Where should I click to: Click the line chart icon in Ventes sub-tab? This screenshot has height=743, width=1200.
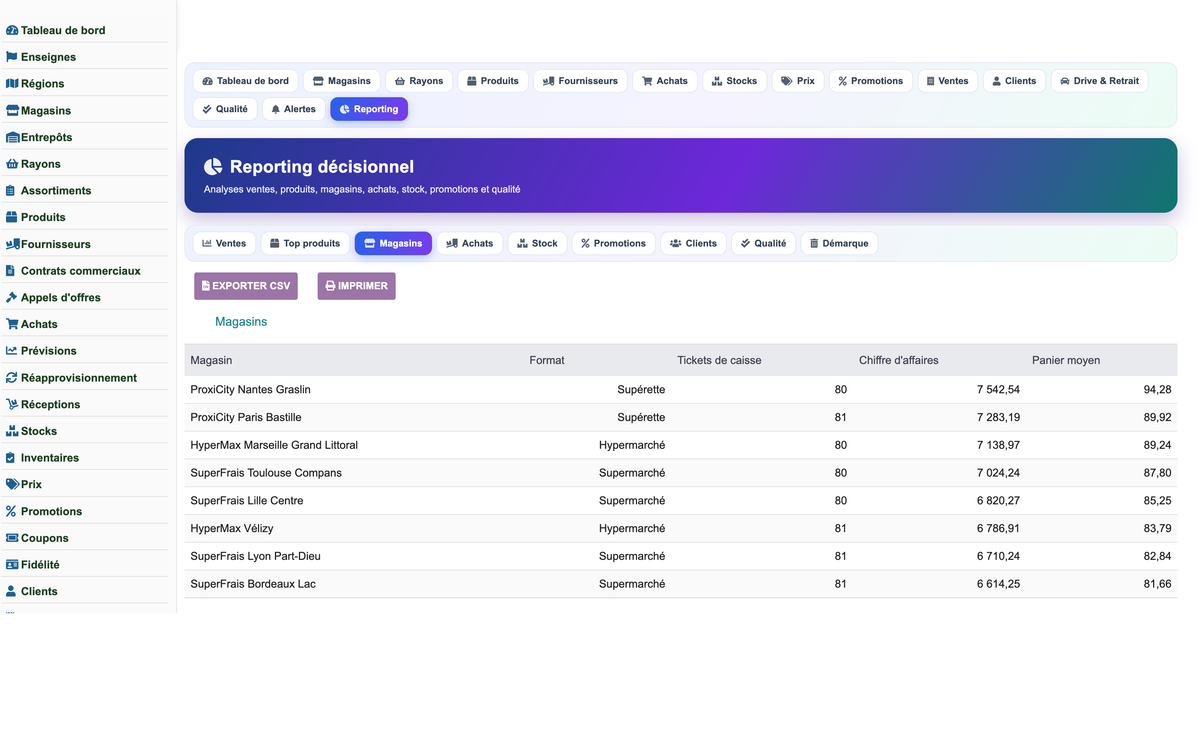[x=207, y=243]
